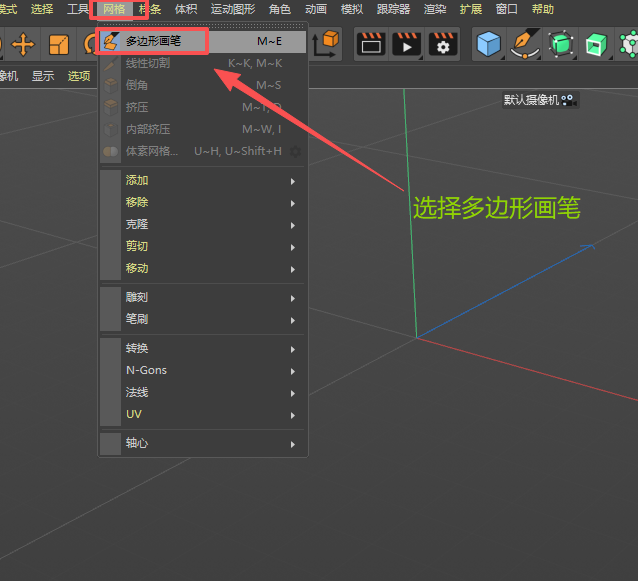The height and width of the screenshot is (581, 638).
Task: Open Render Settings gear clapperboard icon
Action: (443, 44)
